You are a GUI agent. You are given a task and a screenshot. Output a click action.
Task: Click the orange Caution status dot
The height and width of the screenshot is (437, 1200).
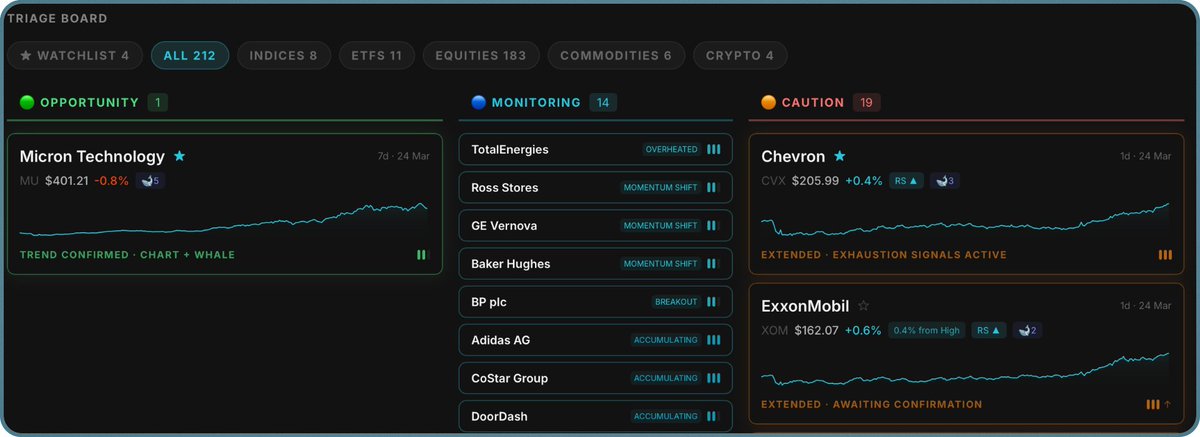pos(768,102)
